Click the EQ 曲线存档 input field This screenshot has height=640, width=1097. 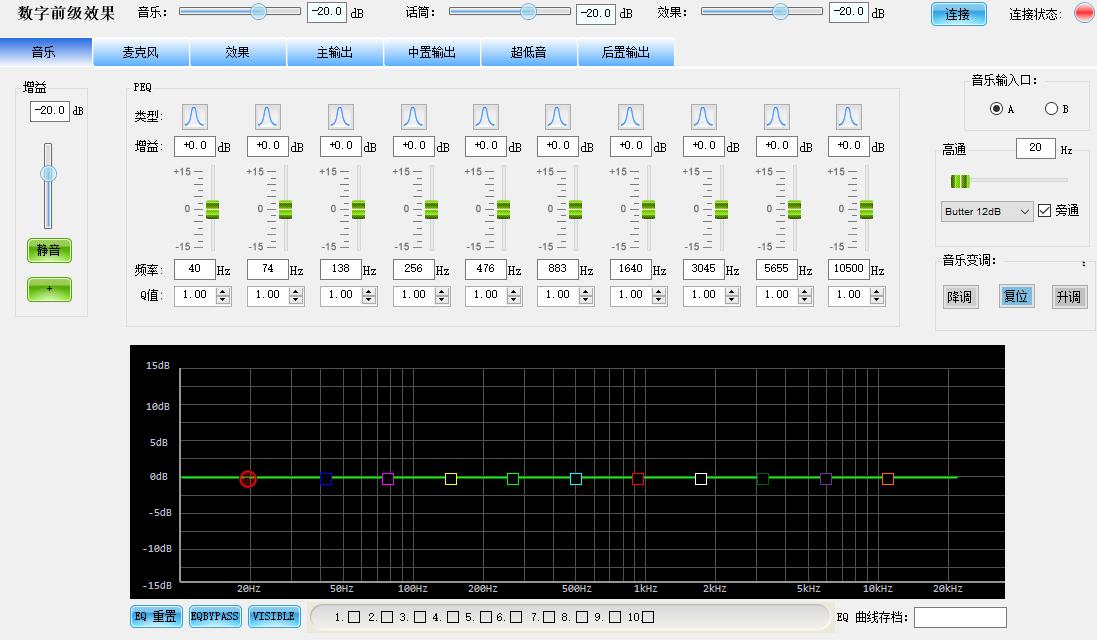tap(960, 617)
